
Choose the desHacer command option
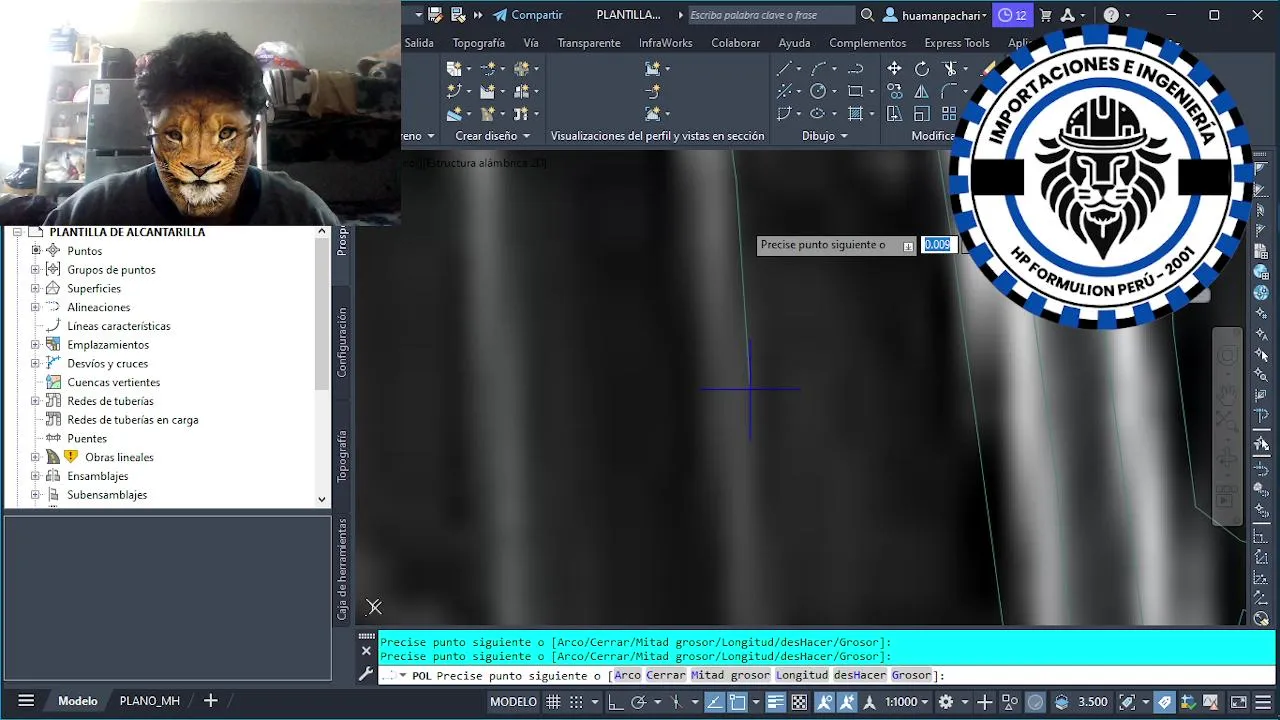tap(860, 675)
